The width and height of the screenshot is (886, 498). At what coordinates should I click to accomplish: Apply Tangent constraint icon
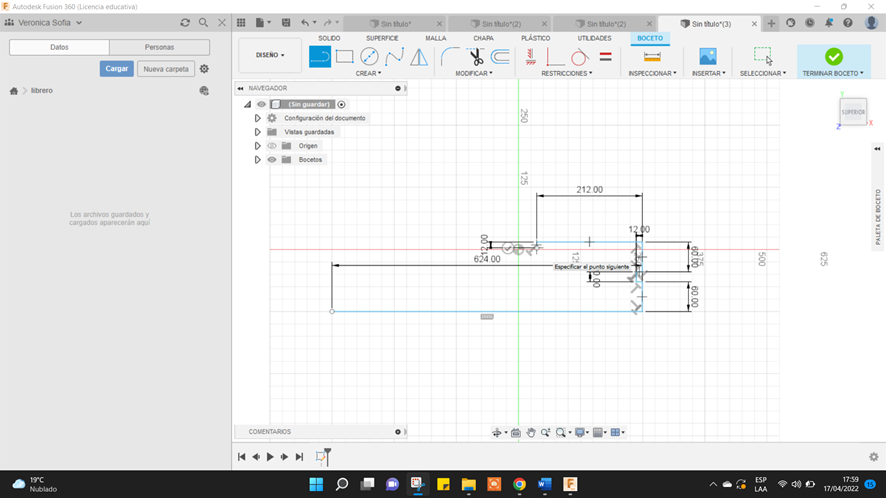point(579,57)
